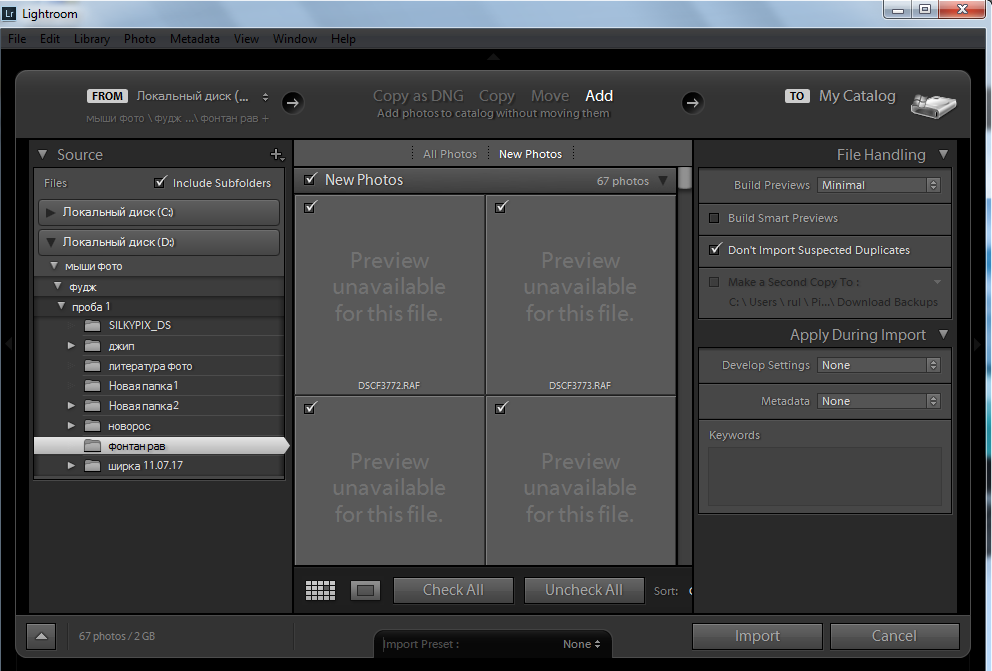This screenshot has width=992, height=671.
Task: Switch to All Photos tab
Action: [450, 154]
